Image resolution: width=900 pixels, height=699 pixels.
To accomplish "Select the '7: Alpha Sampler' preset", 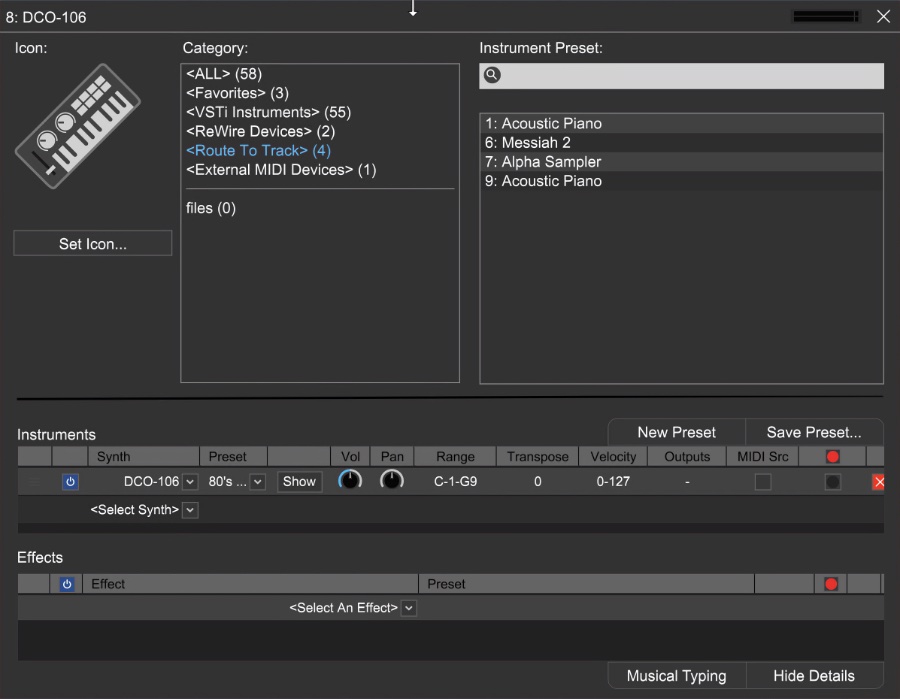I will tap(681, 162).
